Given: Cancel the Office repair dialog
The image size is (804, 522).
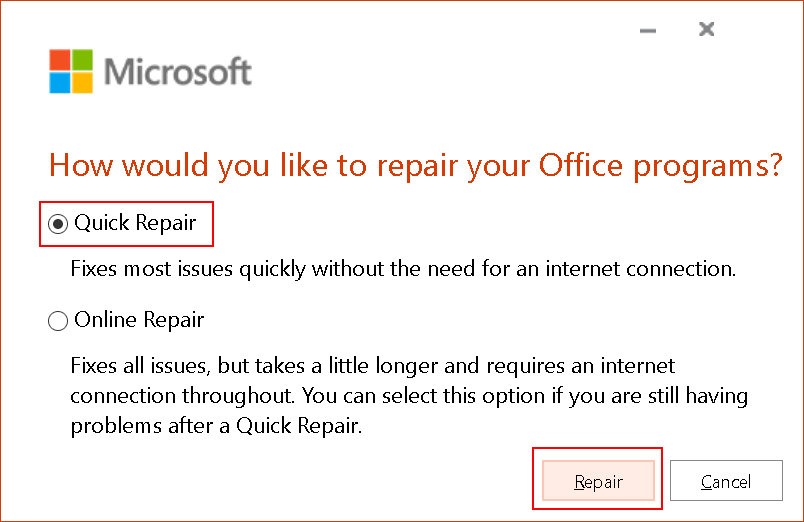Looking at the screenshot, I should 726,480.
